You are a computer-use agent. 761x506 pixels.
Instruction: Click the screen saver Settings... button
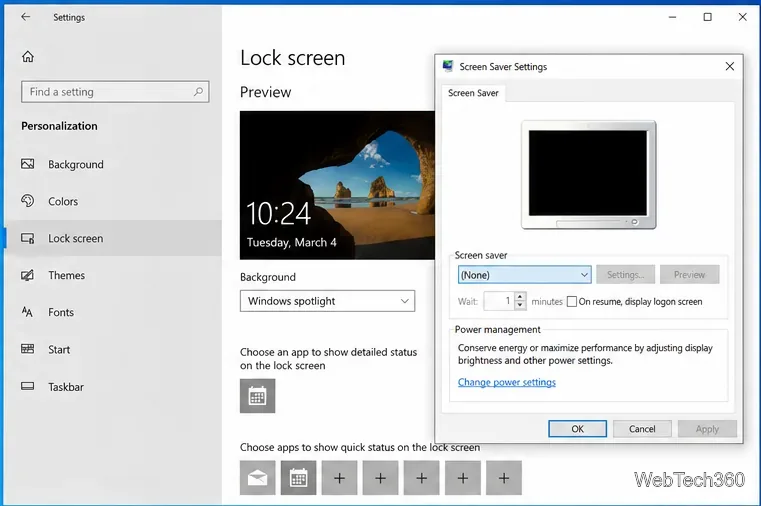pyautogui.click(x=626, y=275)
